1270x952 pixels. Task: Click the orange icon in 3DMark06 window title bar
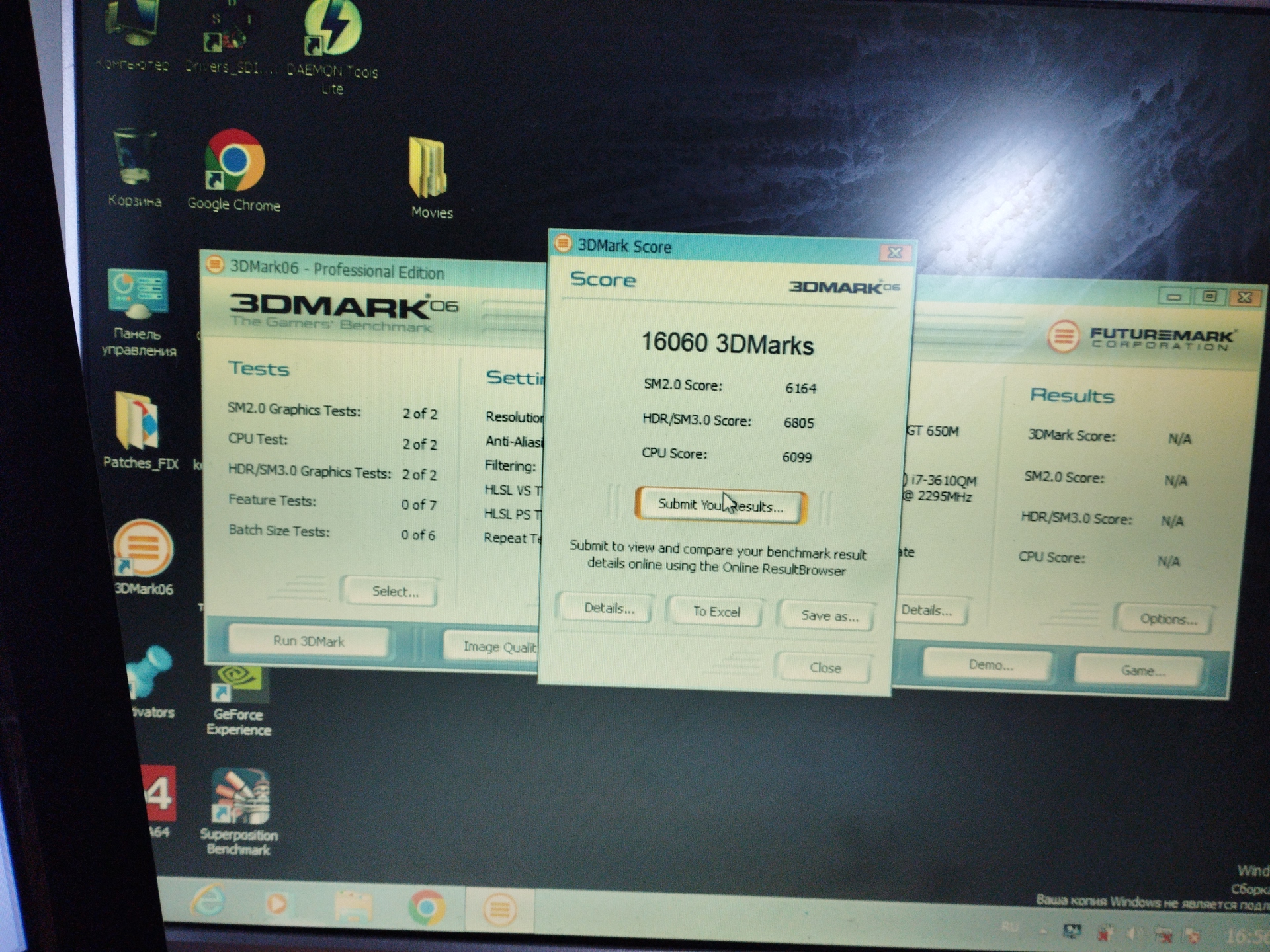point(214,264)
